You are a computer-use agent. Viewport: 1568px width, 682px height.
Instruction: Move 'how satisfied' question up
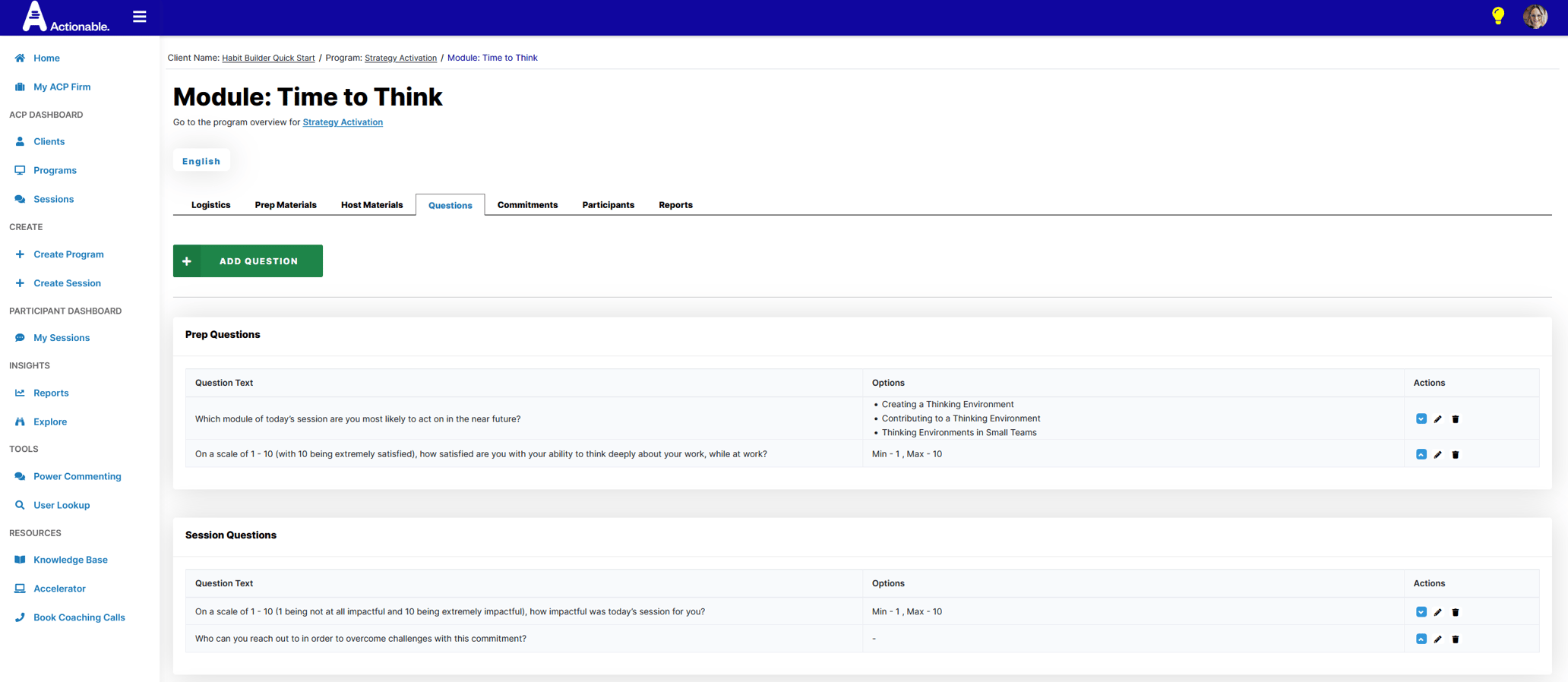coord(1421,454)
